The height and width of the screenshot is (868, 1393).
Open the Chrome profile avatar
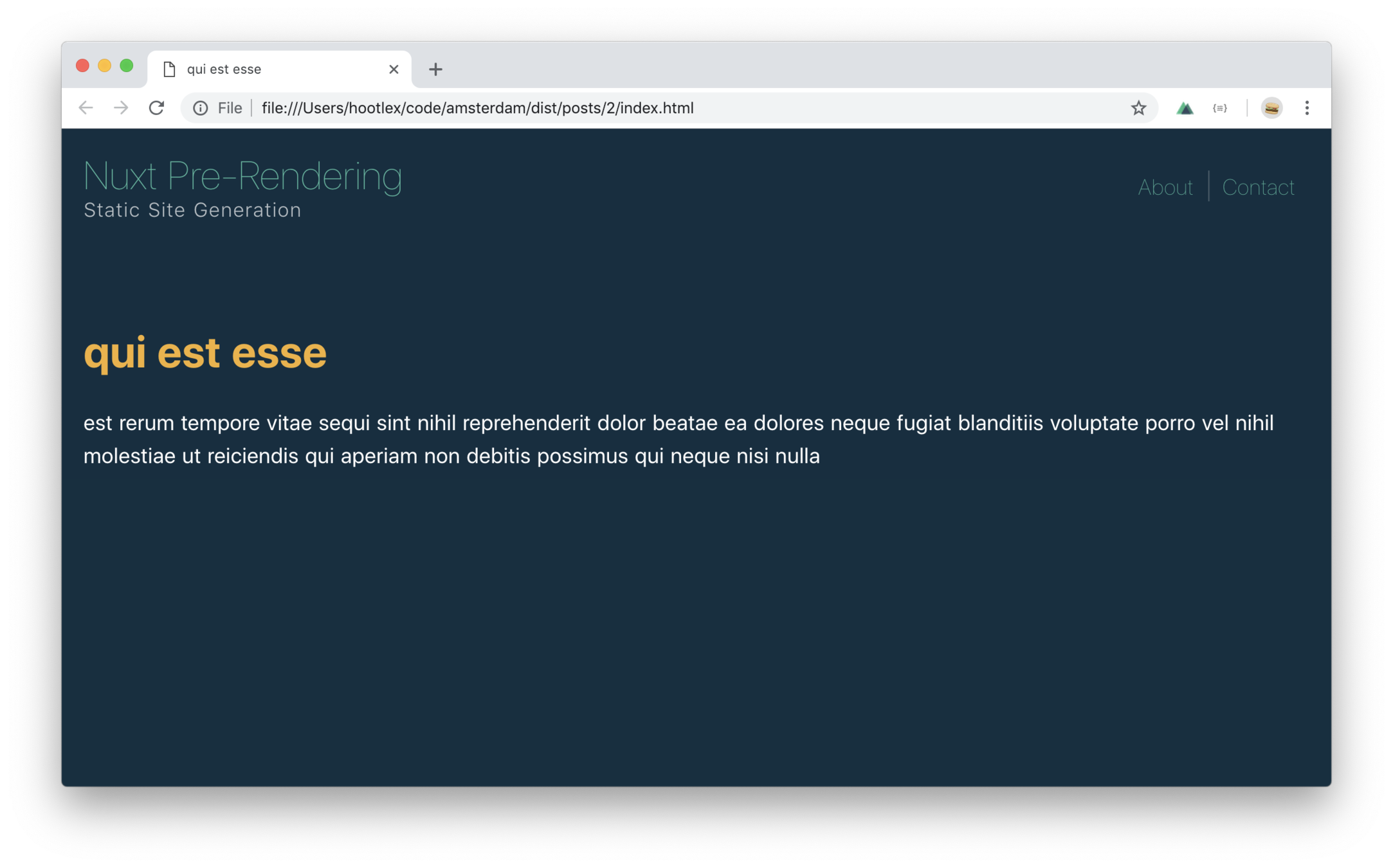(1271, 108)
